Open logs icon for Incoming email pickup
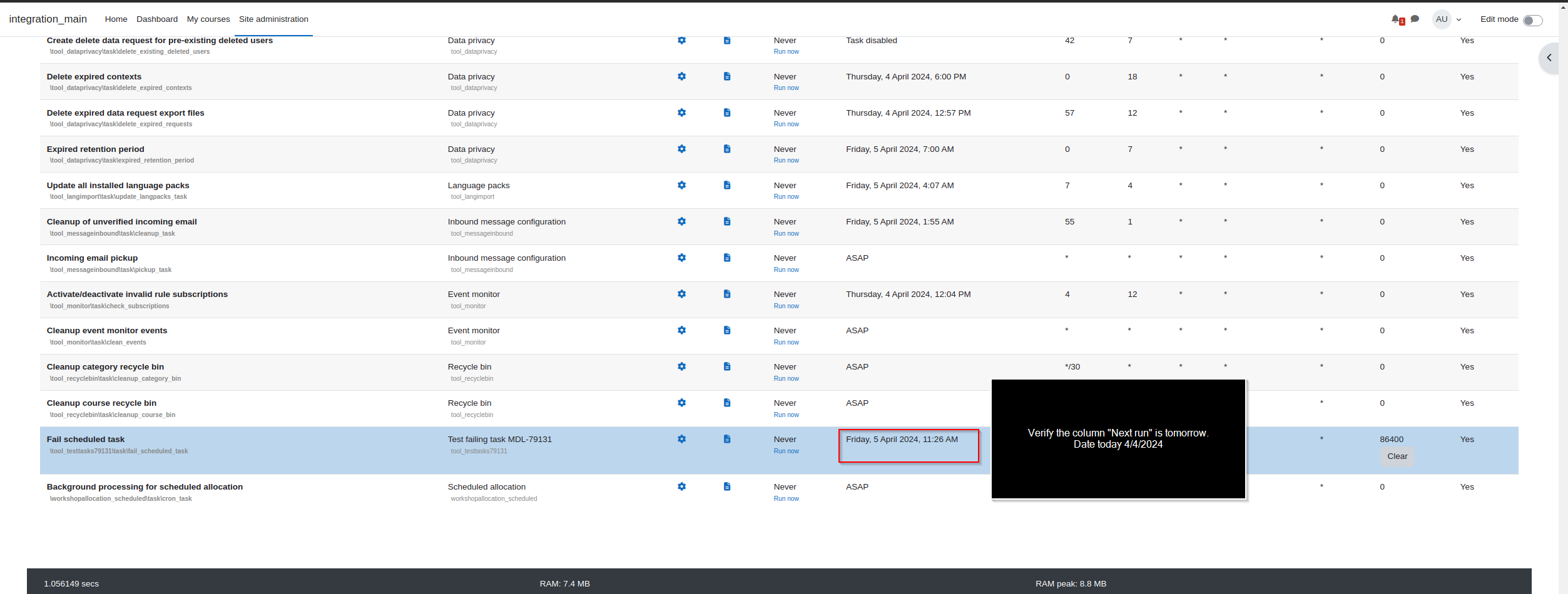Image resolution: width=1568 pixels, height=594 pixels. point(727,258)
